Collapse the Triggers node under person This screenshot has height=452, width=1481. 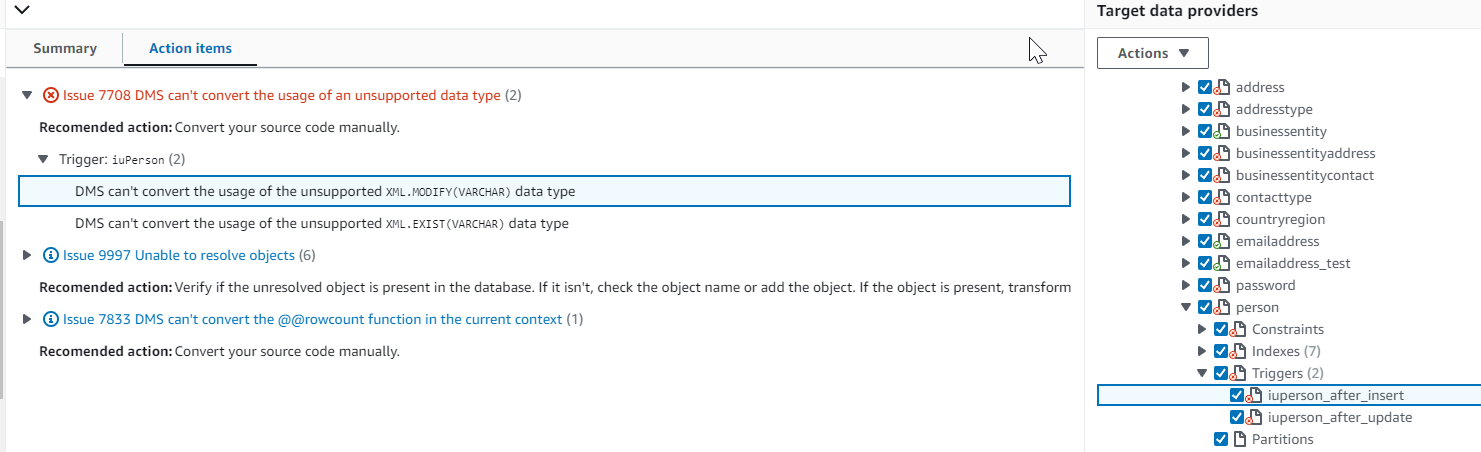click(1203, 373)
